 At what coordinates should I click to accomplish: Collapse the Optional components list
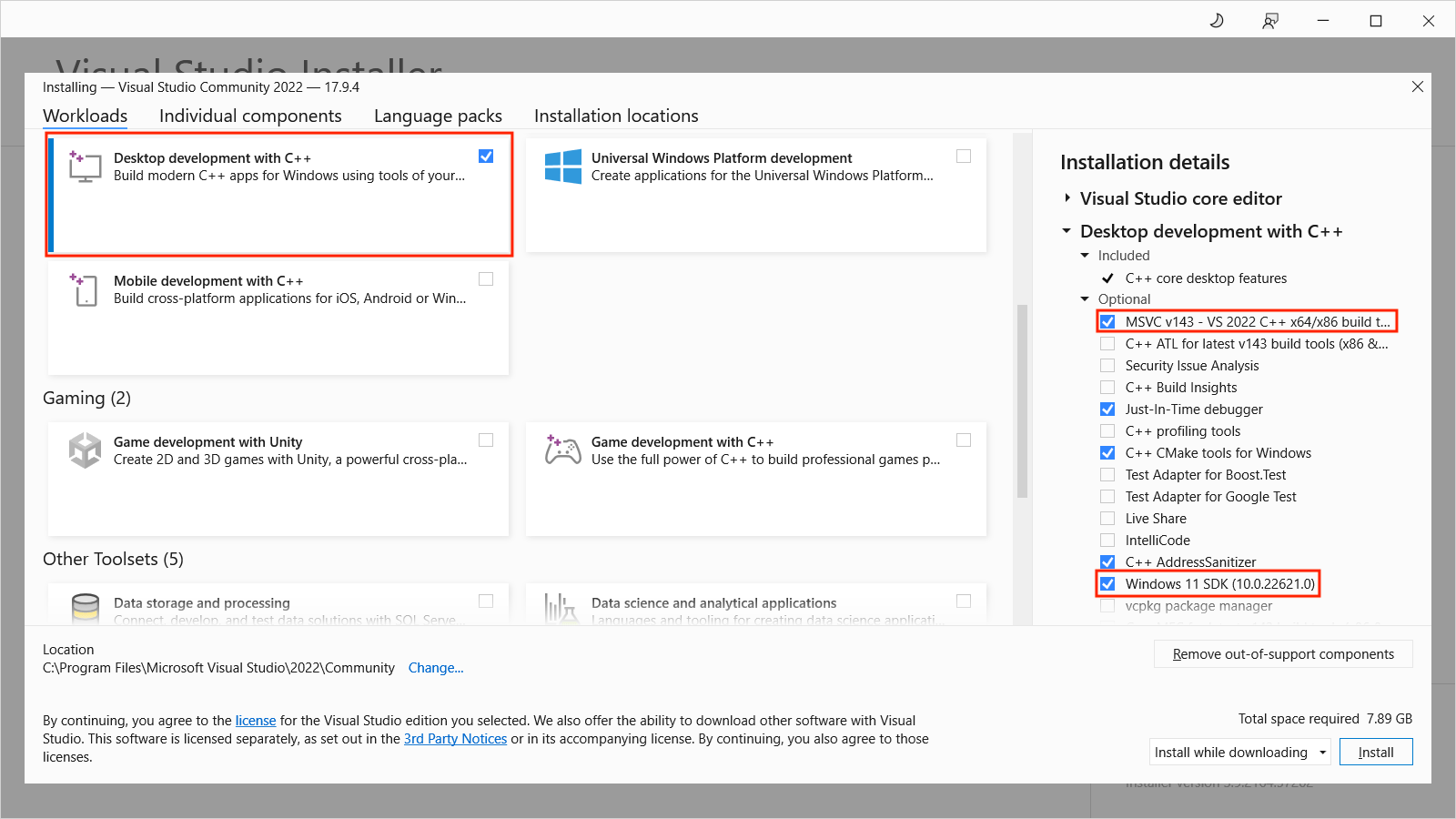point(1085,298)
